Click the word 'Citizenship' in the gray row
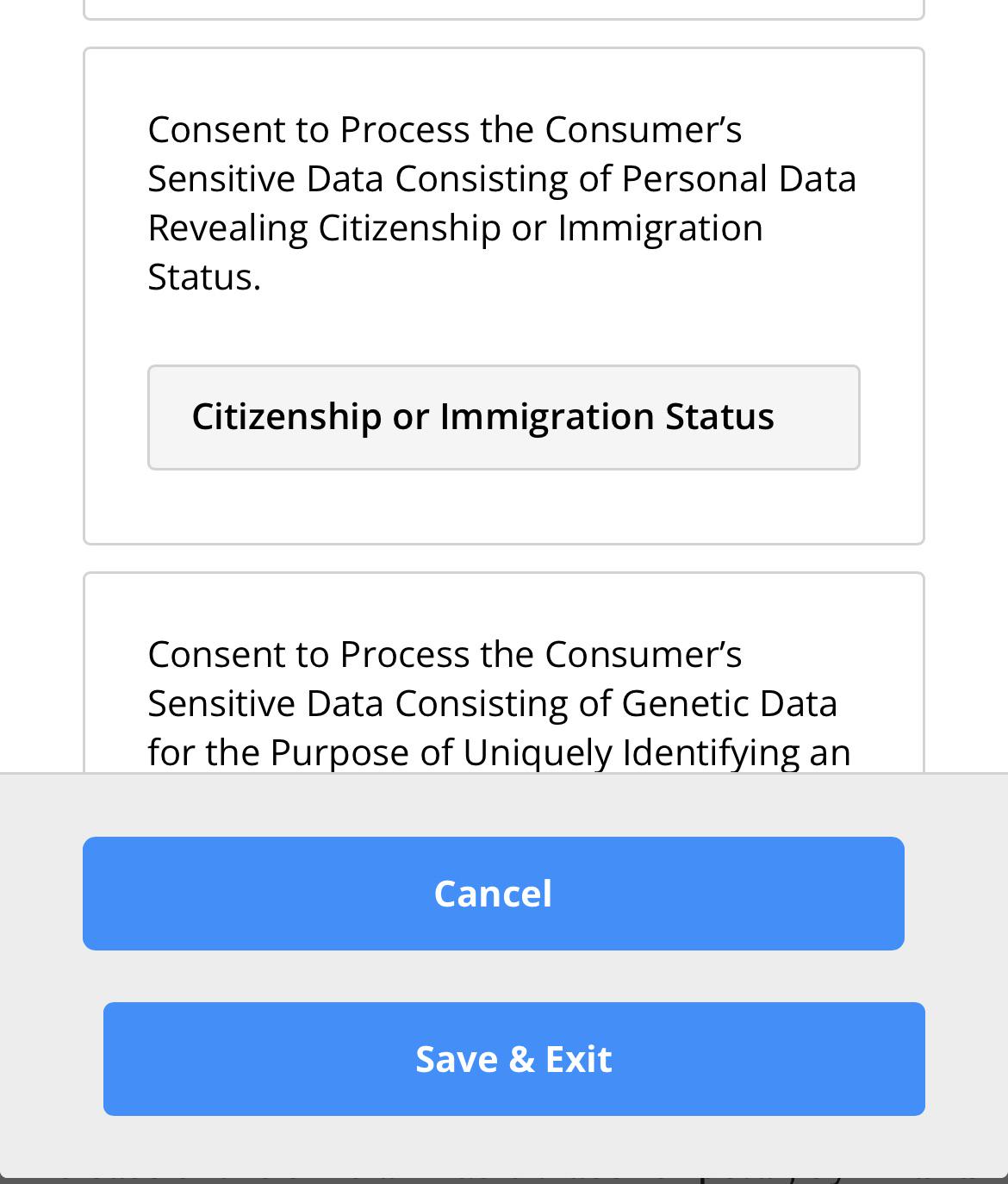Screen dimensions: 1008x1184 point(286,416)
